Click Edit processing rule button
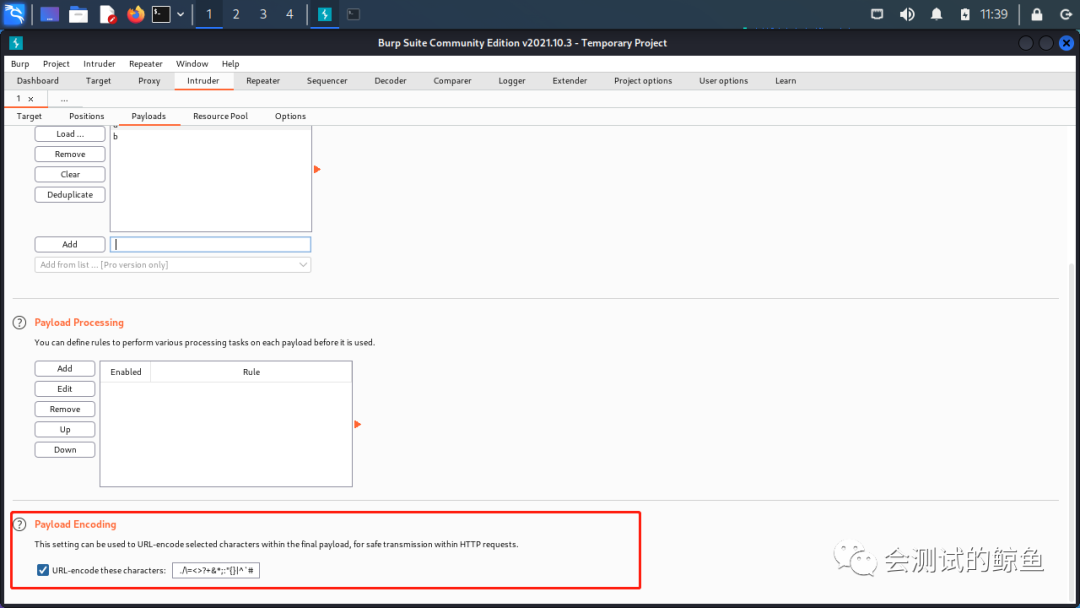 (x=65, y=389)
